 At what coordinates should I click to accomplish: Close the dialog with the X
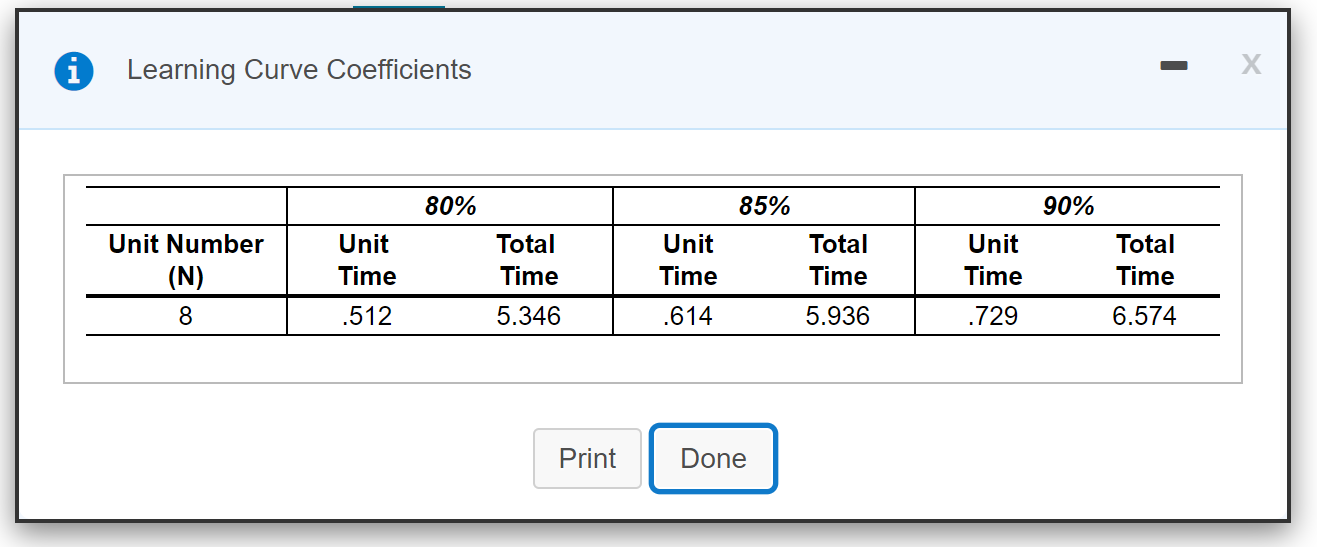click(x=1250, y=65)
